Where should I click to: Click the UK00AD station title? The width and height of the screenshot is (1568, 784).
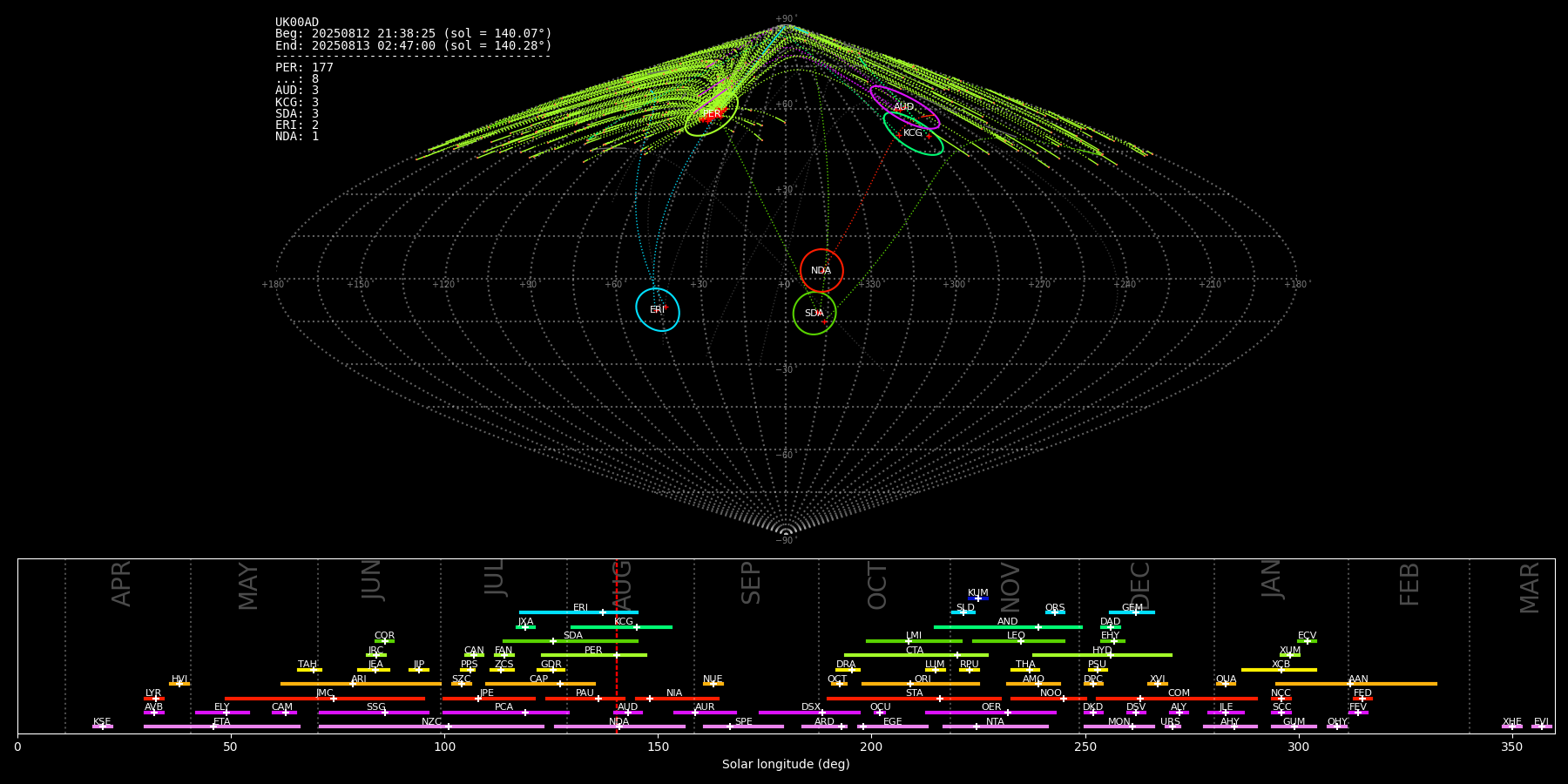pyautogui.click(x=297, y=23)
